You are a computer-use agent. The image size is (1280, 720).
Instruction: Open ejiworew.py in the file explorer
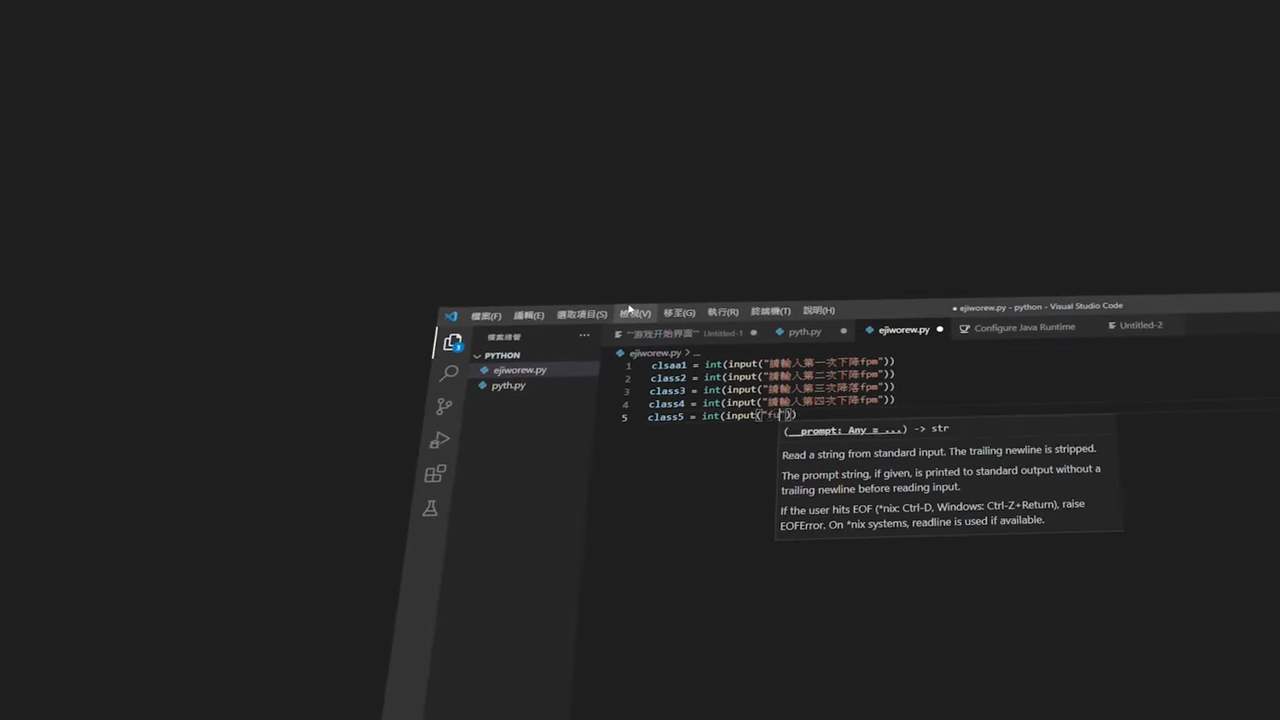(519, 370)
